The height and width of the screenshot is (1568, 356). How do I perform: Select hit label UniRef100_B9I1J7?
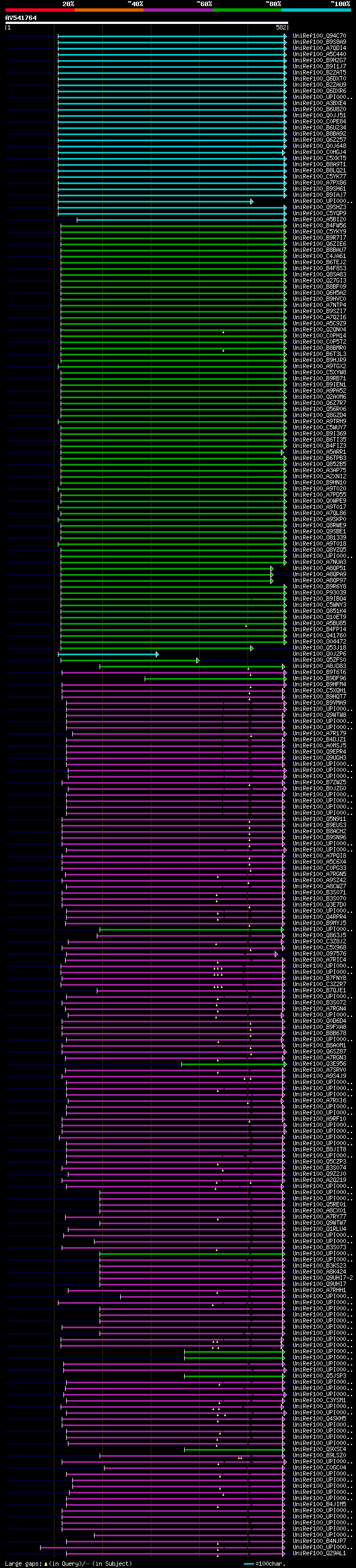[x=319, y=66]
